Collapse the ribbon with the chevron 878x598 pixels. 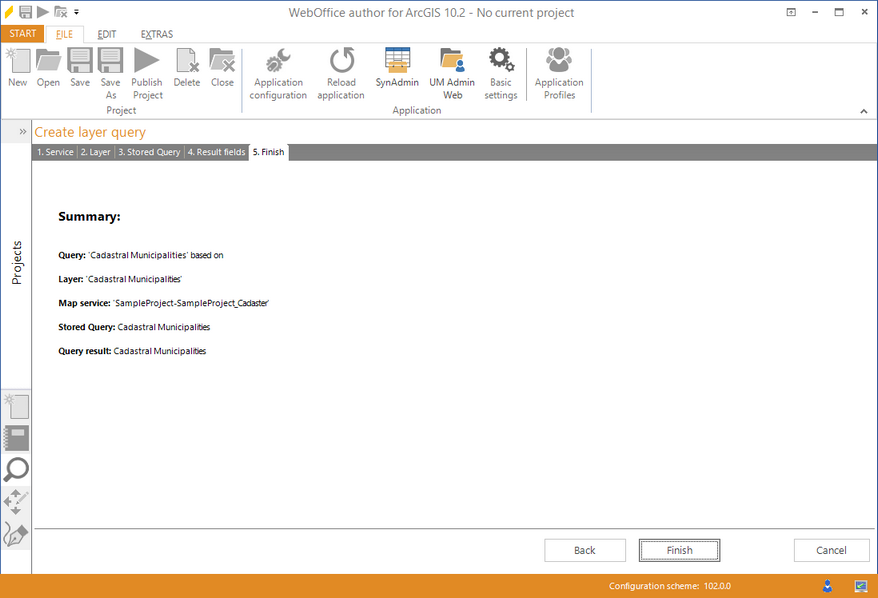coord(864,110)
